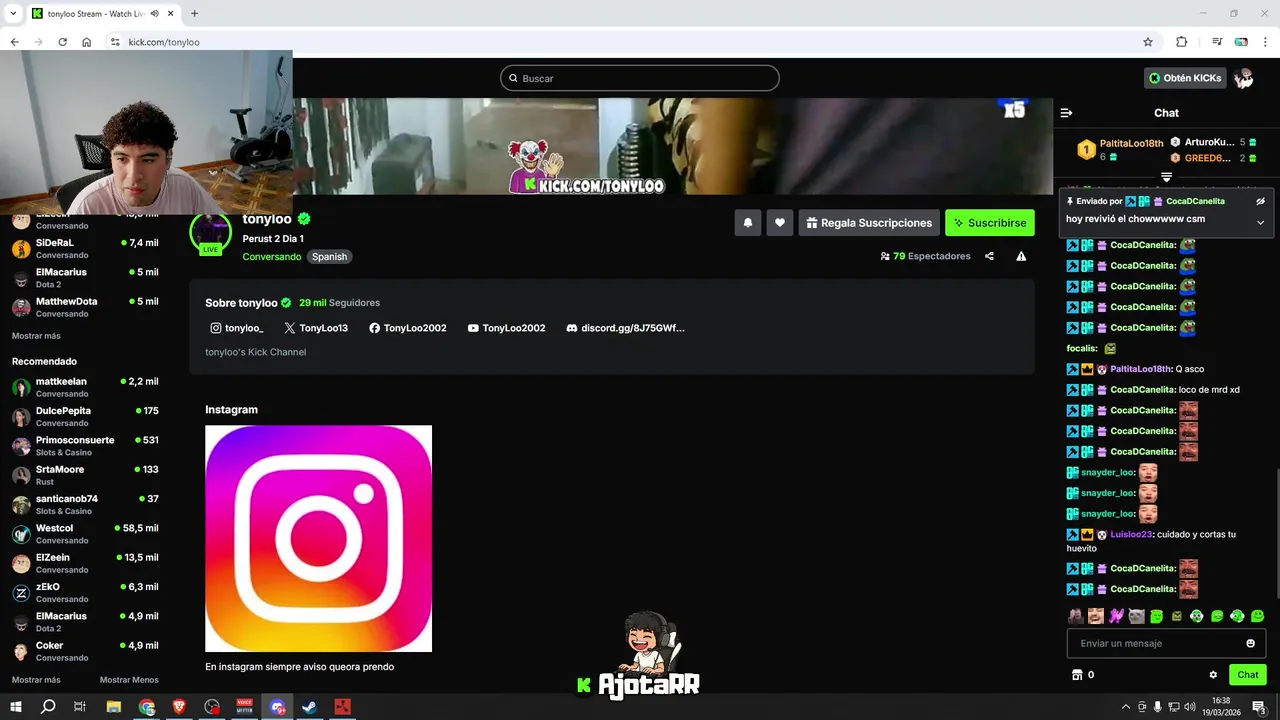Open the large Instagram logo panel
The image size is (1280, 720).
point(318,538)
